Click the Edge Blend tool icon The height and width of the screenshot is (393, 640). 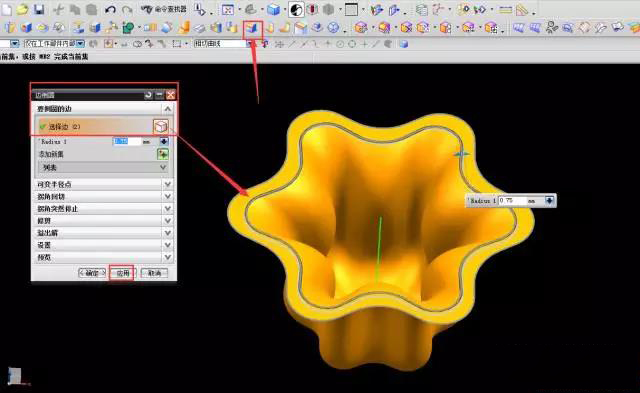[x=252, y=29]
